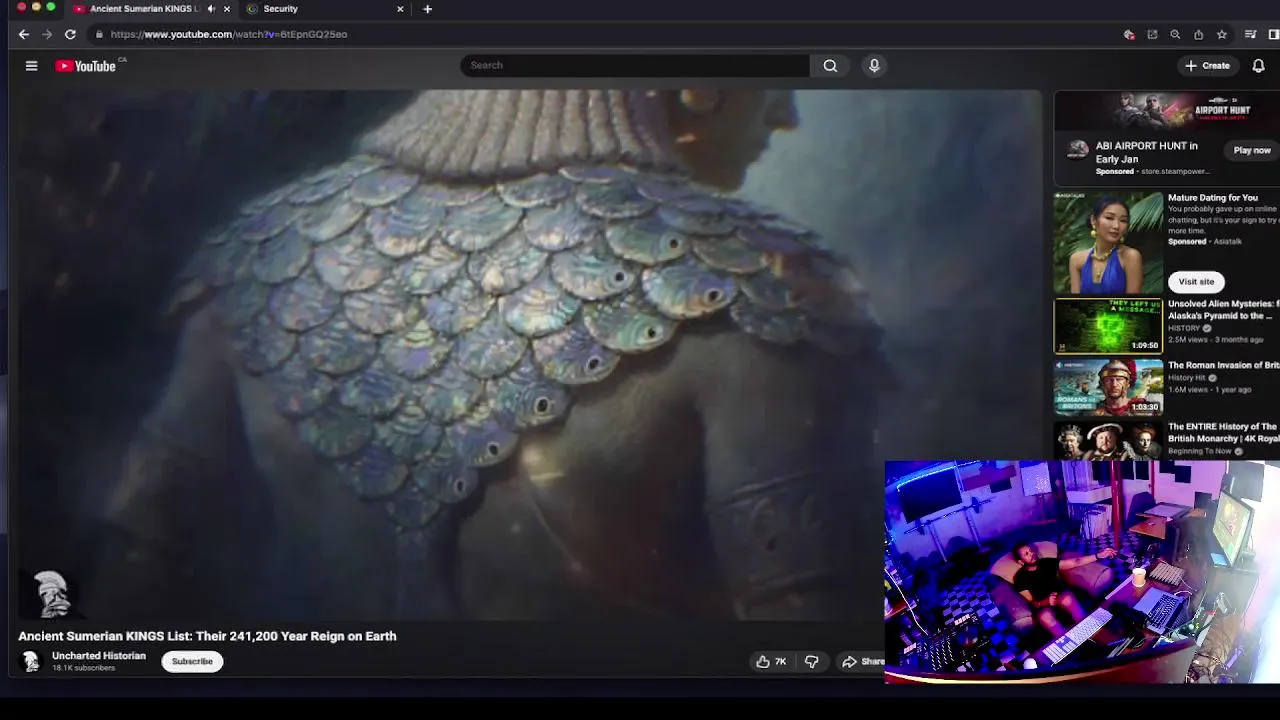Click Visit site on Mature Dating ad
The image size is (1280, 720).
tap(1196, 281)
